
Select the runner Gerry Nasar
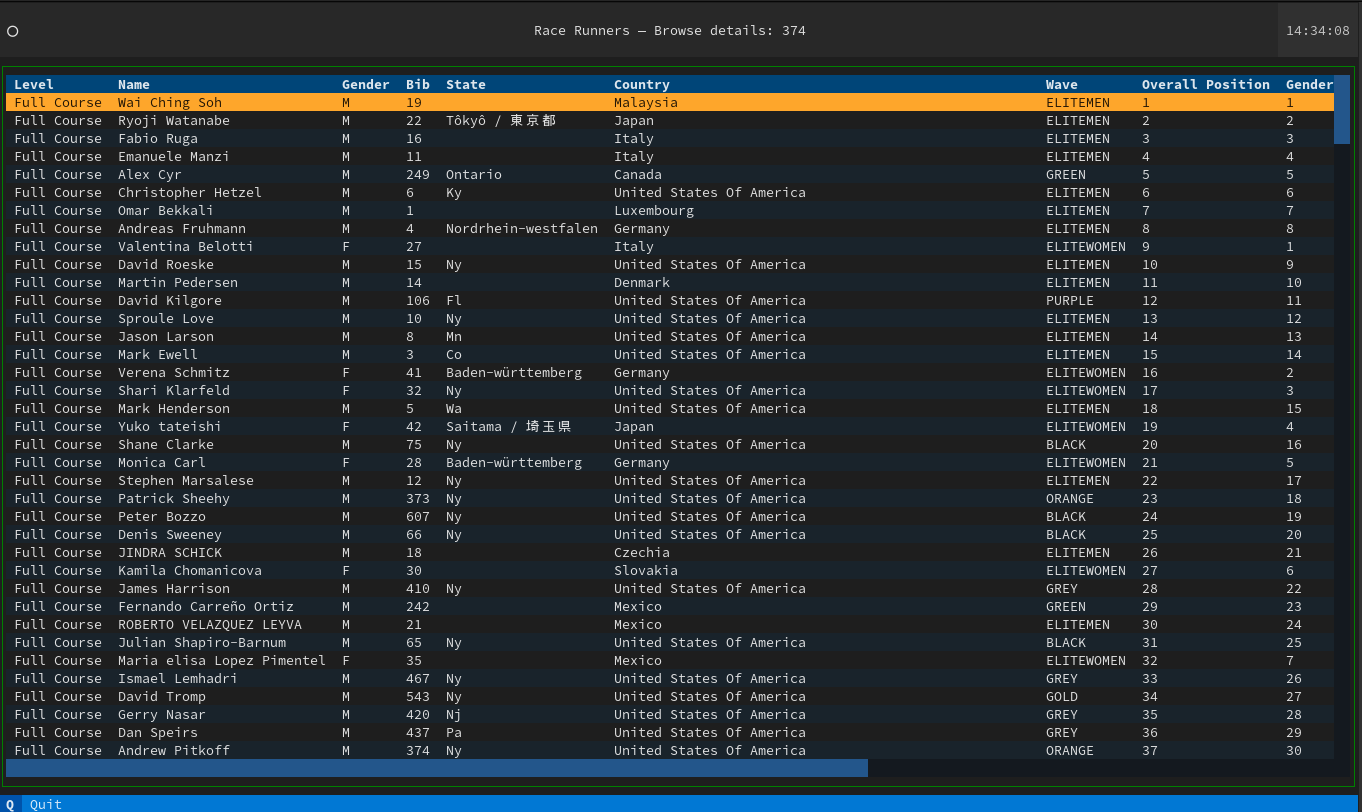(x=670, y=715)
